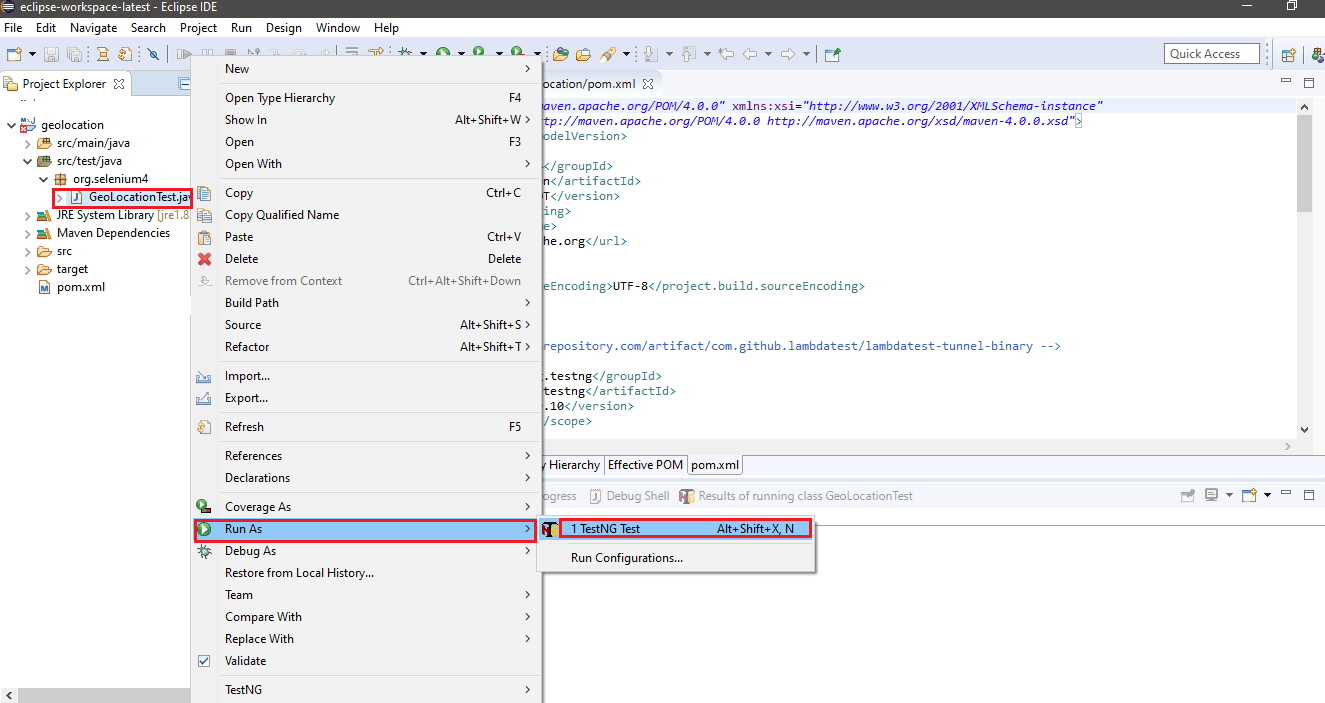Switch to the Effective POM tab
Viewport: 1325px width, 703px height.
tap(645, 464)
